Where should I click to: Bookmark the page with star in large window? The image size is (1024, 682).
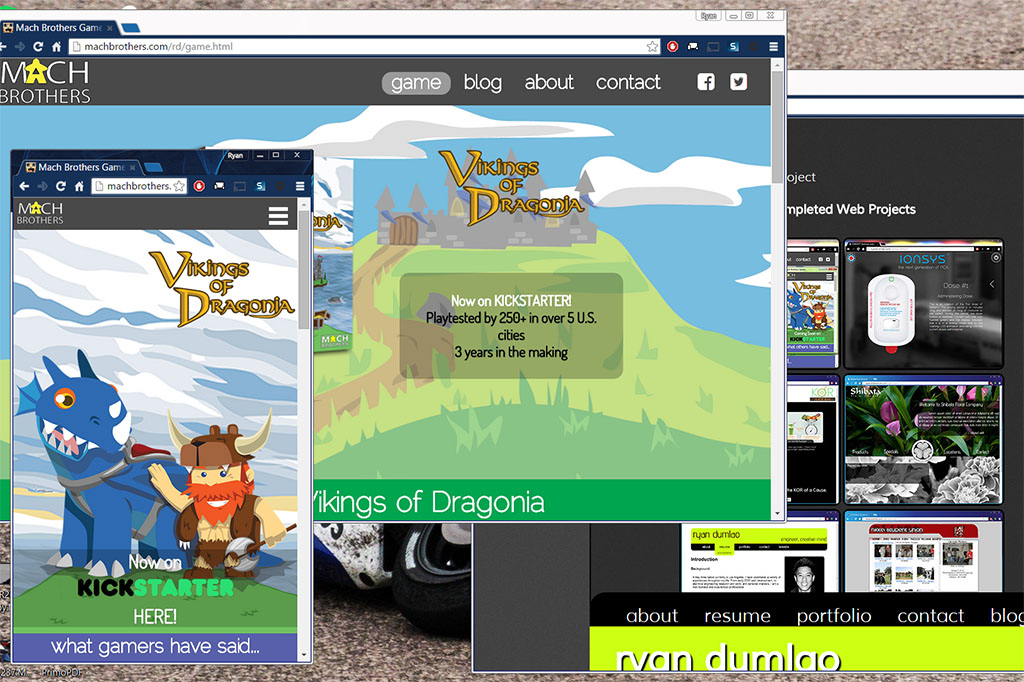tap(652, 46)
